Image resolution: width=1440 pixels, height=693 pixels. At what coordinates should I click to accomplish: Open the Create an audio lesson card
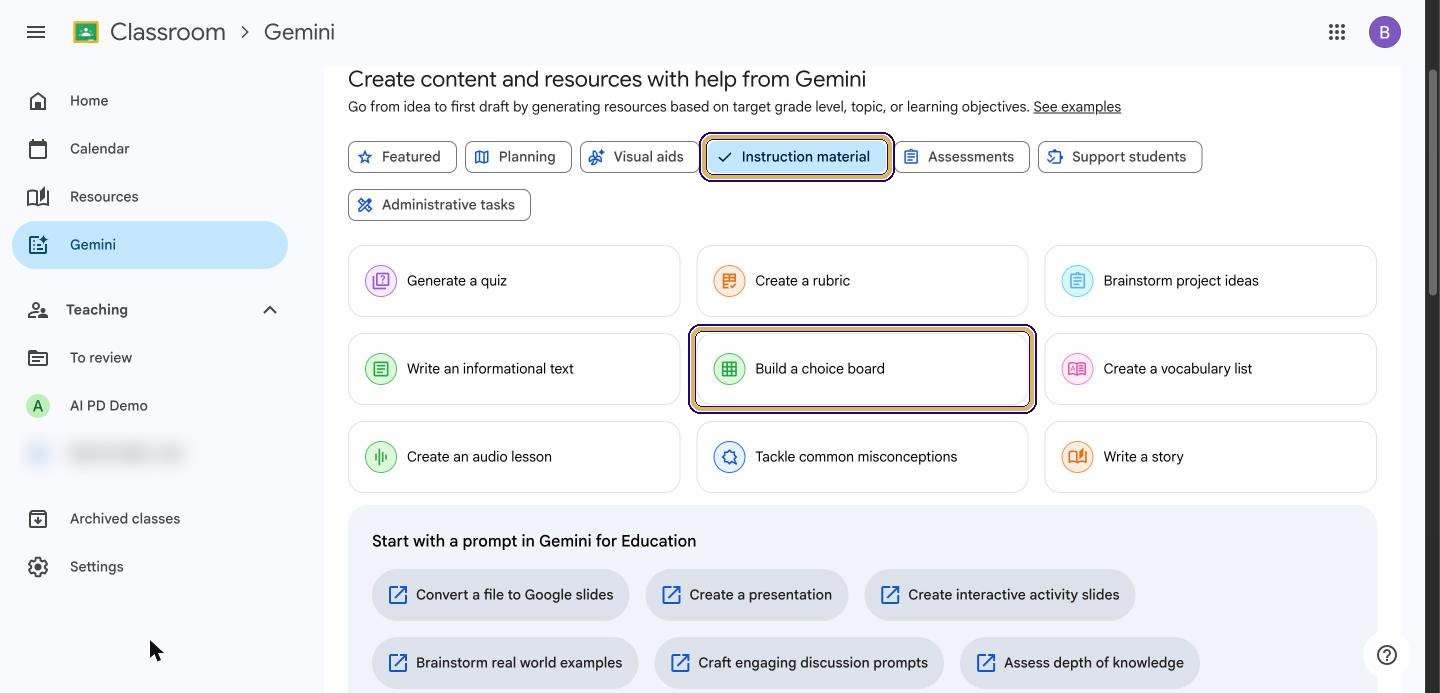click(514, 457)
